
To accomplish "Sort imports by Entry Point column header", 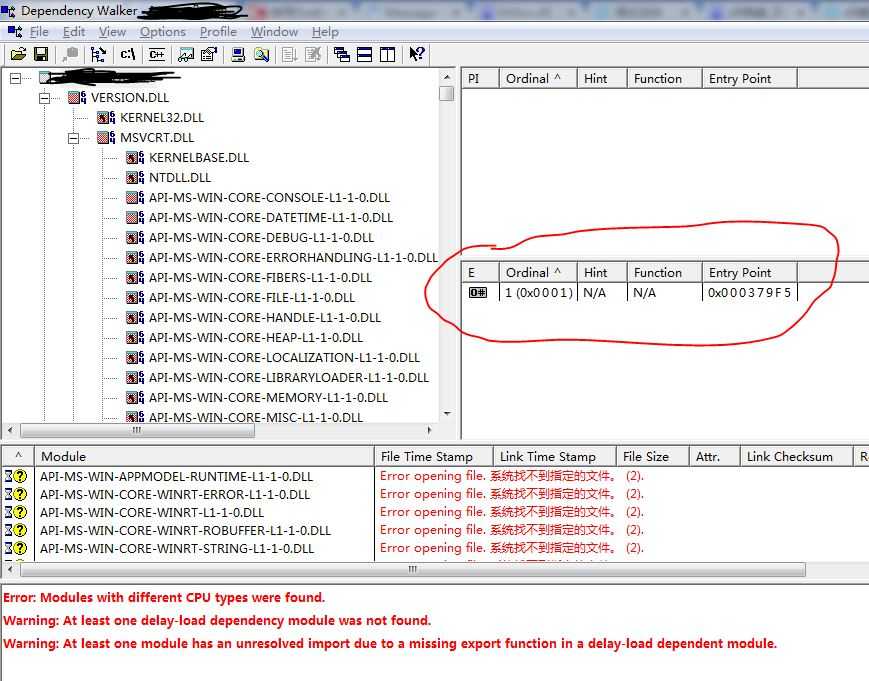I will (749, 79).
